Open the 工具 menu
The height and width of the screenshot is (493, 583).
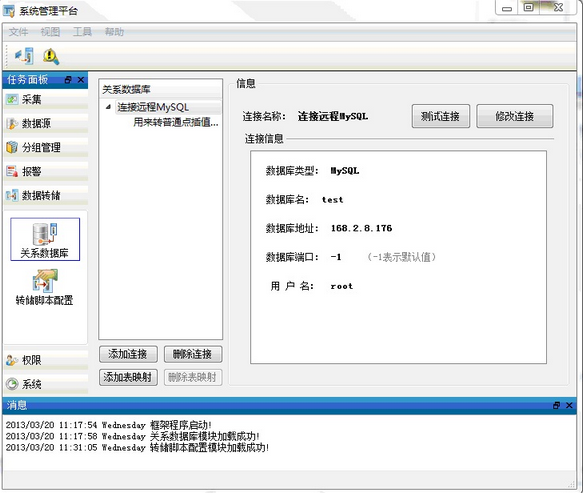click(82, 32)
